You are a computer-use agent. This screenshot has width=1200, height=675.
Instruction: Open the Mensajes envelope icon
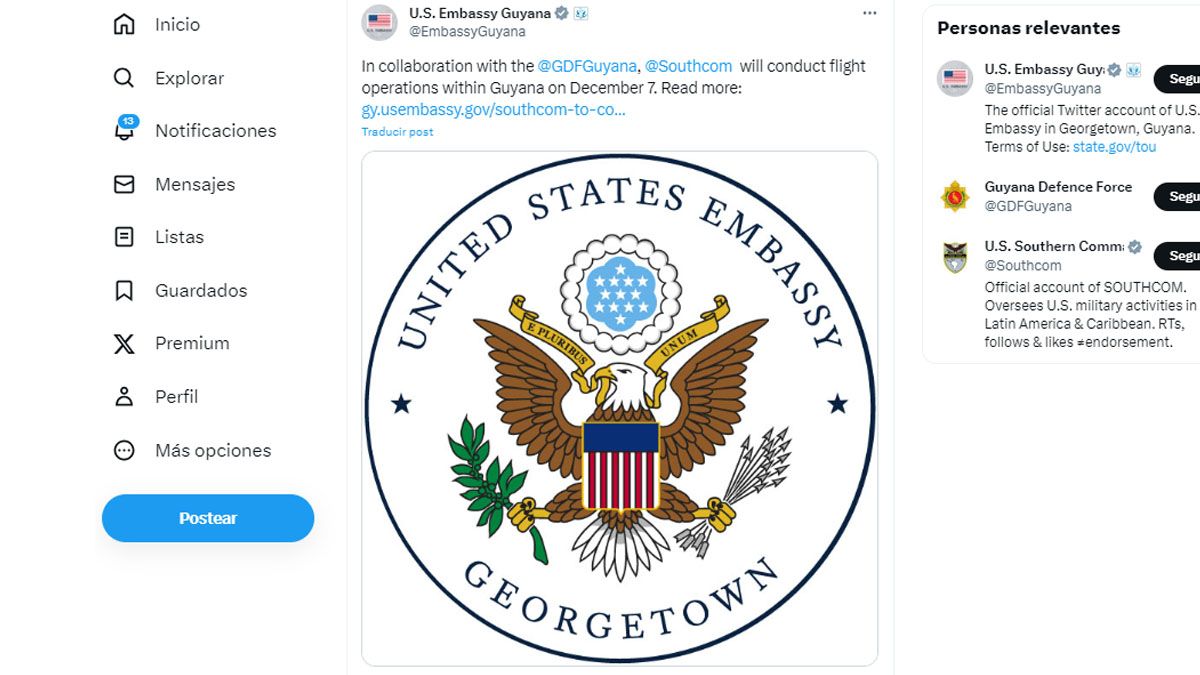124,184
